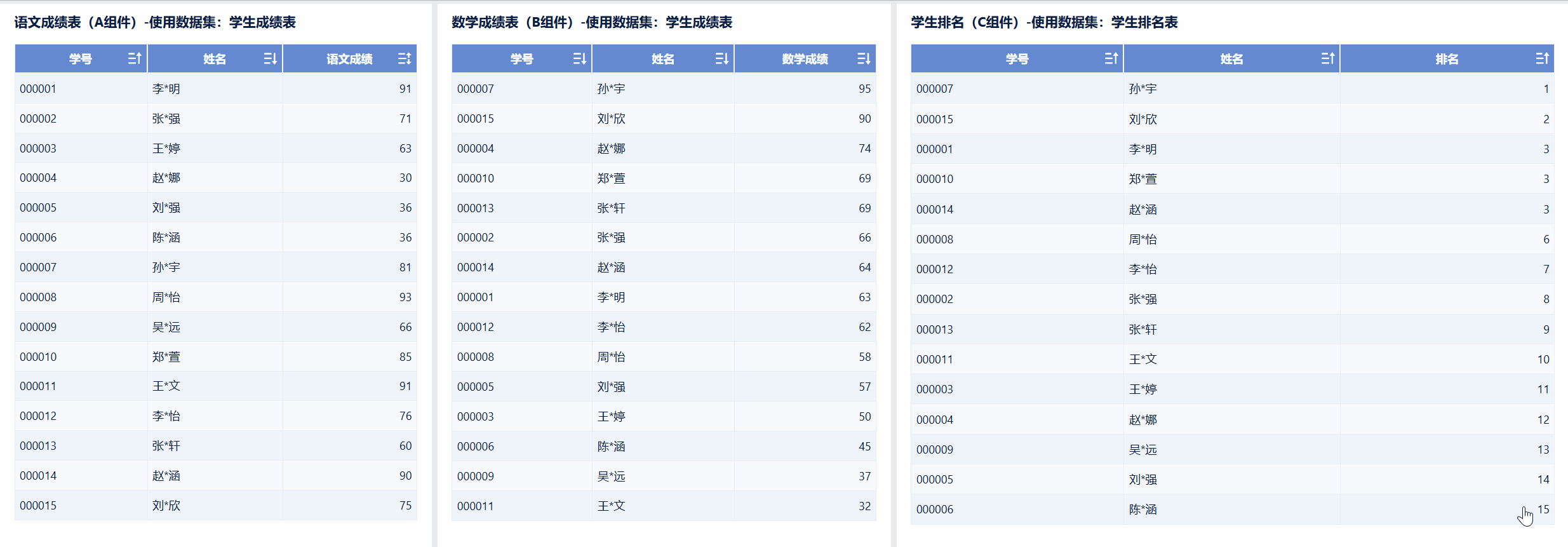The height and width of the screenshot is (547, 1568).
Task: Click 姓名 header text in 数学成绩表
Action: click(662, 59)
